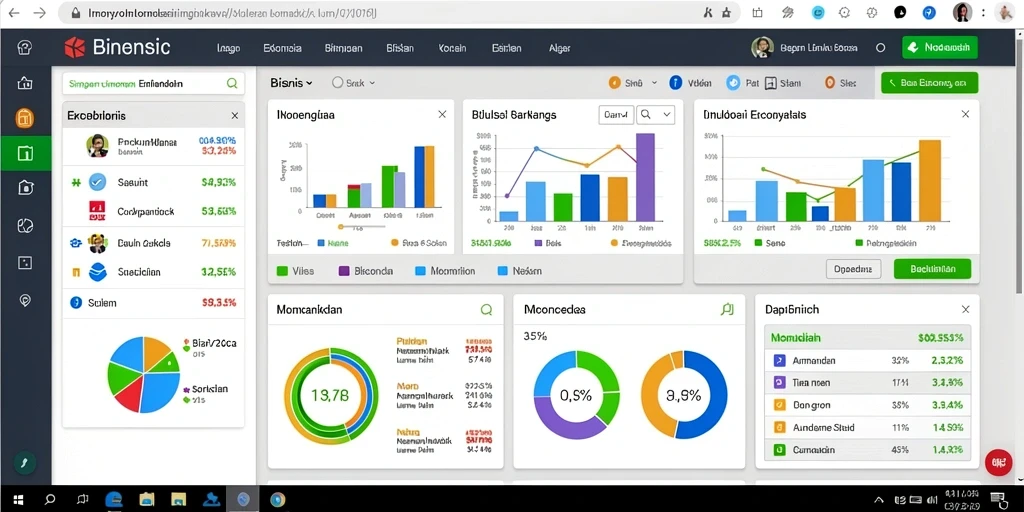The height and width of the screenshot is (512, 1024).
Task: Click the green Bedulinlan button
Action: pyautogui.click(x=932, y=268)
